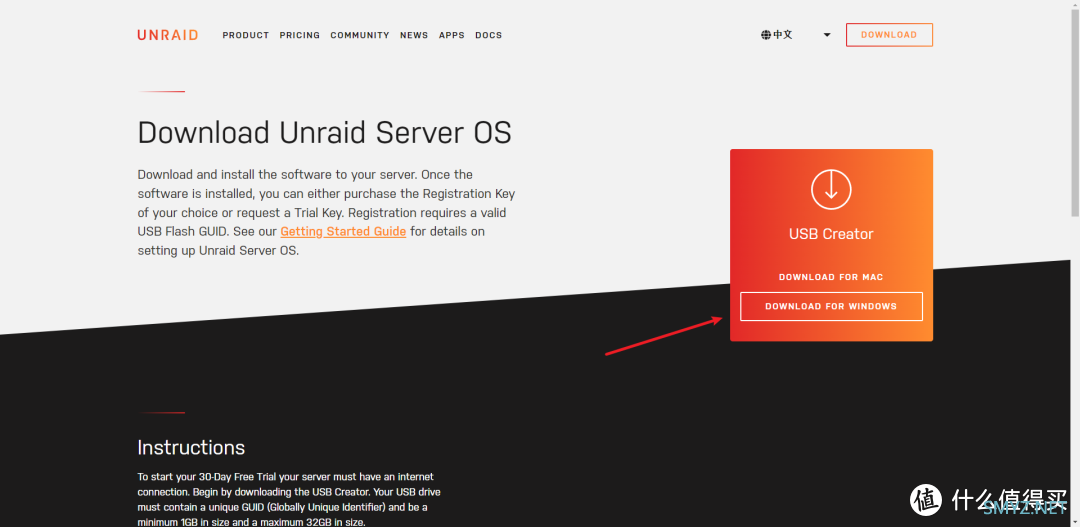This screenshot has width=1080, height=527.
Task: Click the Download Unraid Server OS heading
Action: pos(324,133)
